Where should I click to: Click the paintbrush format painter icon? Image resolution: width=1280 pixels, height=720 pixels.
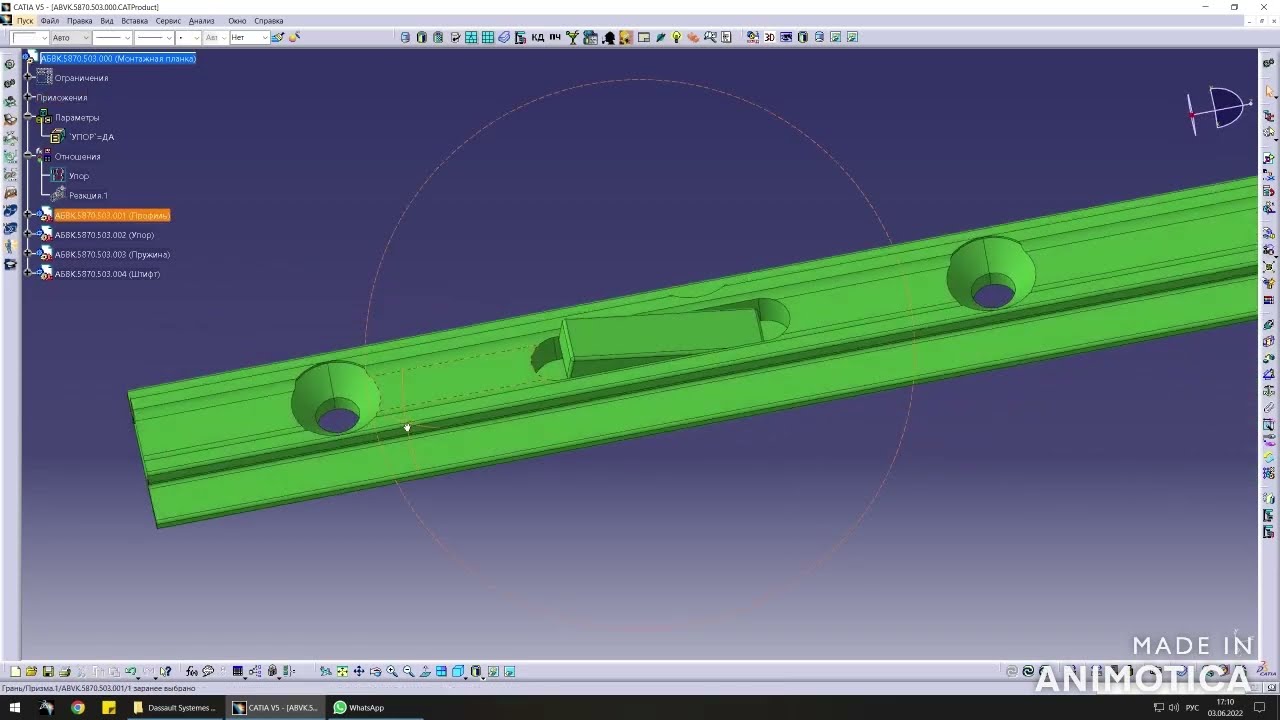tap(278, 37)
